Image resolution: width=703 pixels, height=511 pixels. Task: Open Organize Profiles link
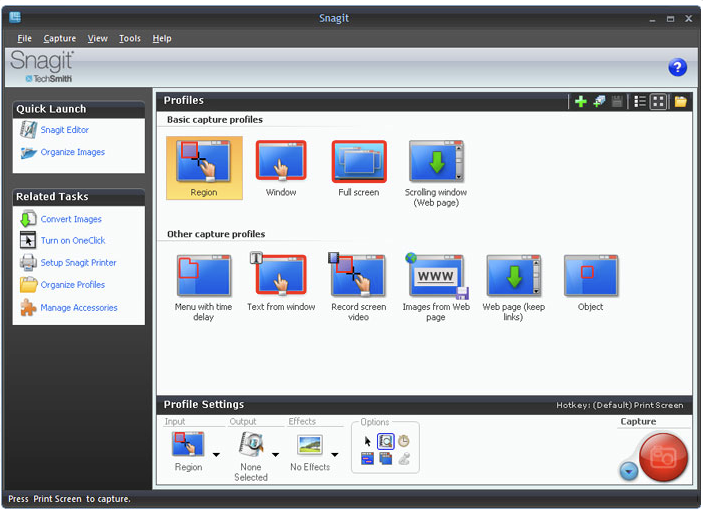point(73,285)
